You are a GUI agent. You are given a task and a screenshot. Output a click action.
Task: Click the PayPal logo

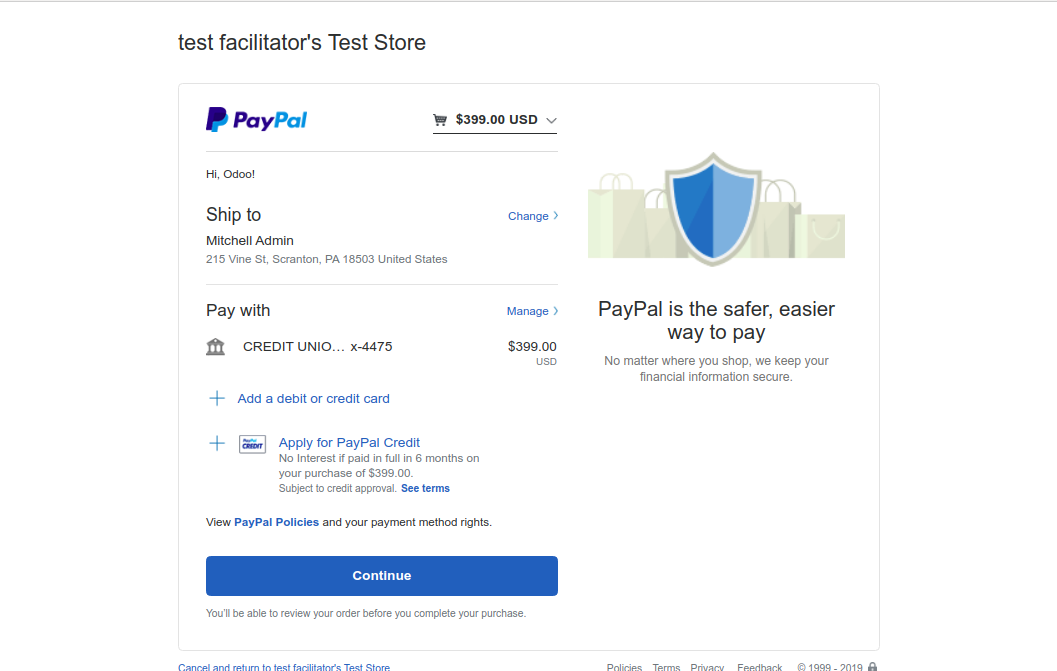[x=256, y=120]
